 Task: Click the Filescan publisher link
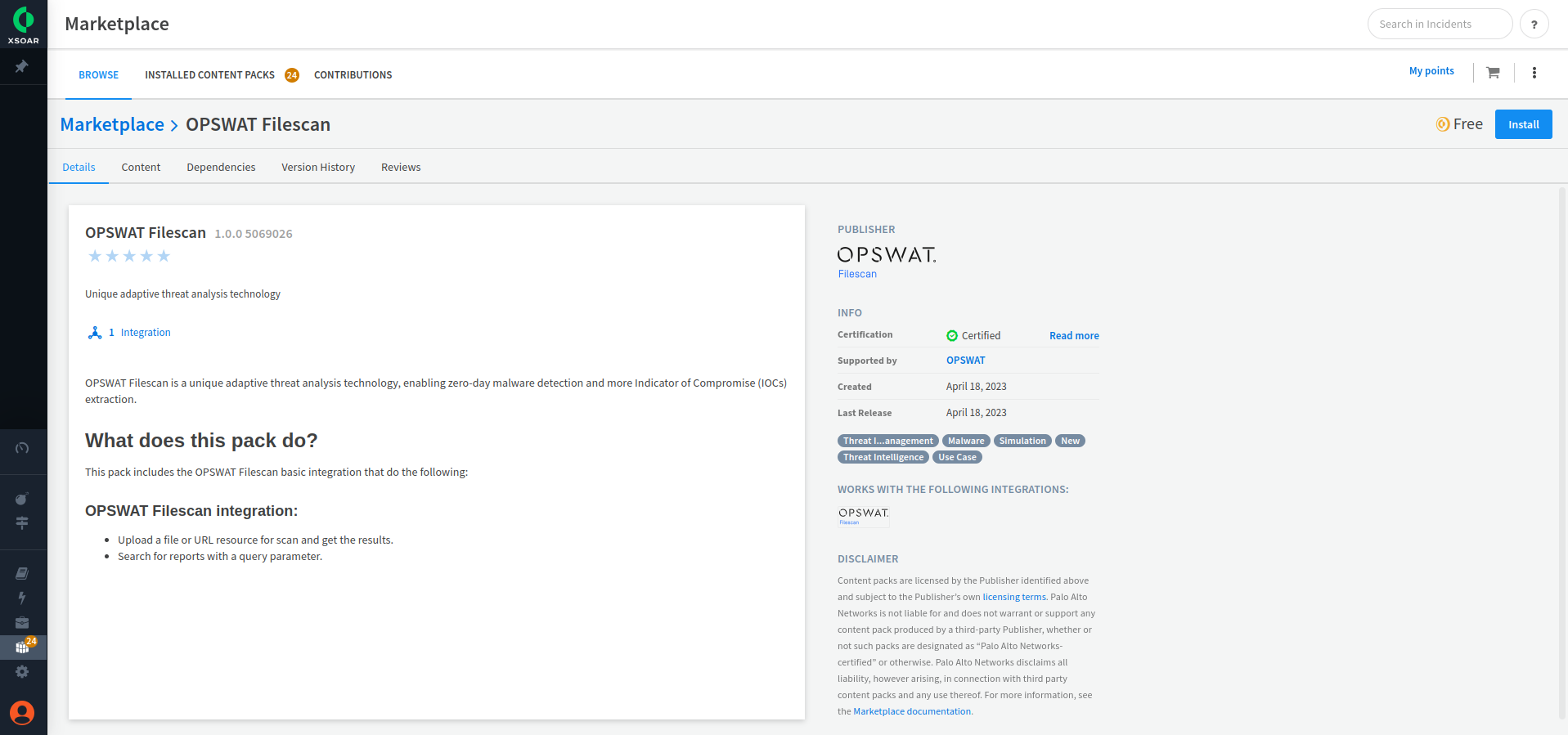tap(857, 274)
